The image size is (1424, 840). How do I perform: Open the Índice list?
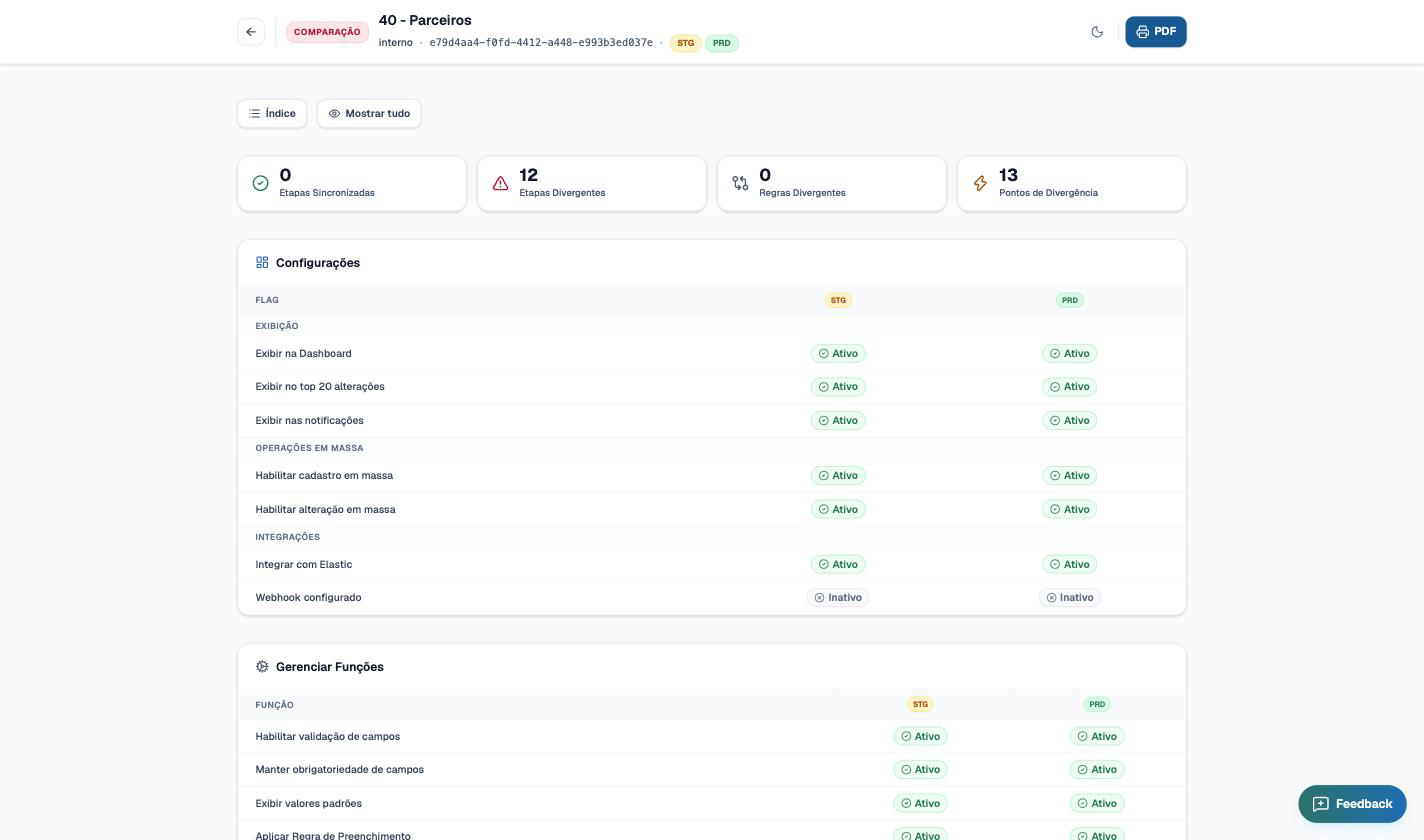(x=272, y=113)
